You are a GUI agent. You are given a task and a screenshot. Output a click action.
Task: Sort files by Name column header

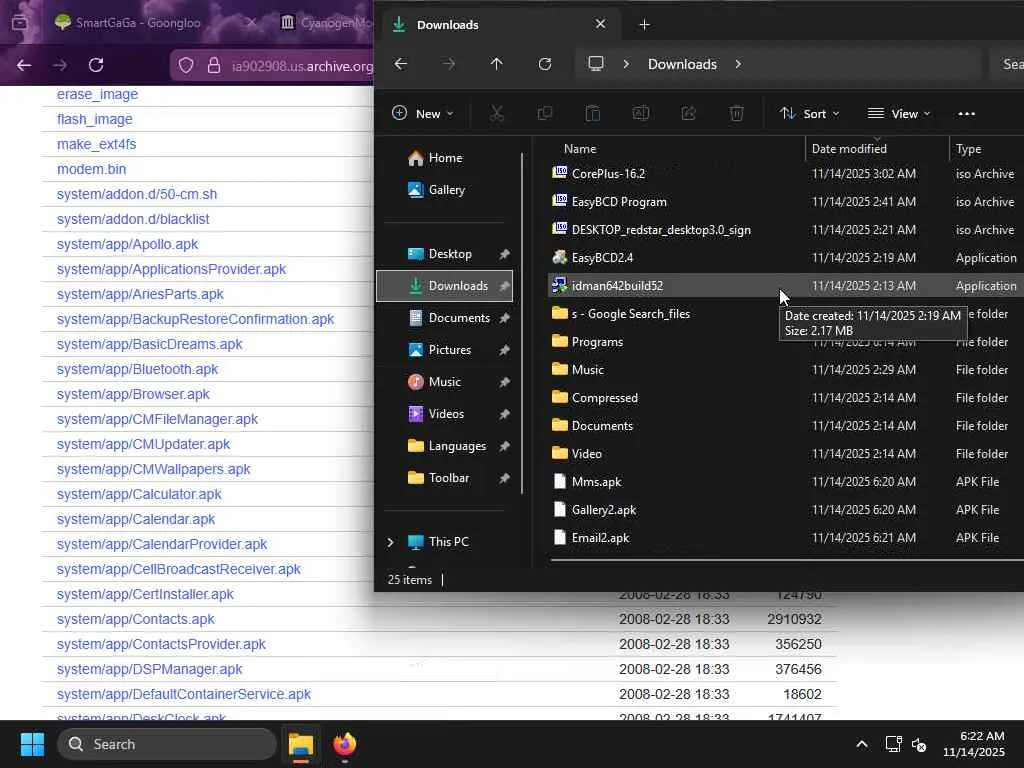[x=676, y=149]
